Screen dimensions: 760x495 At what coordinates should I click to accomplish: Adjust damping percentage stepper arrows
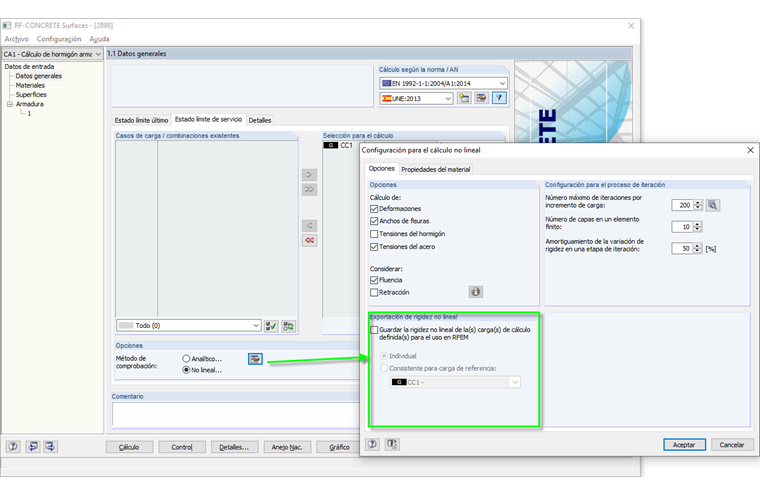pos(697,248)
